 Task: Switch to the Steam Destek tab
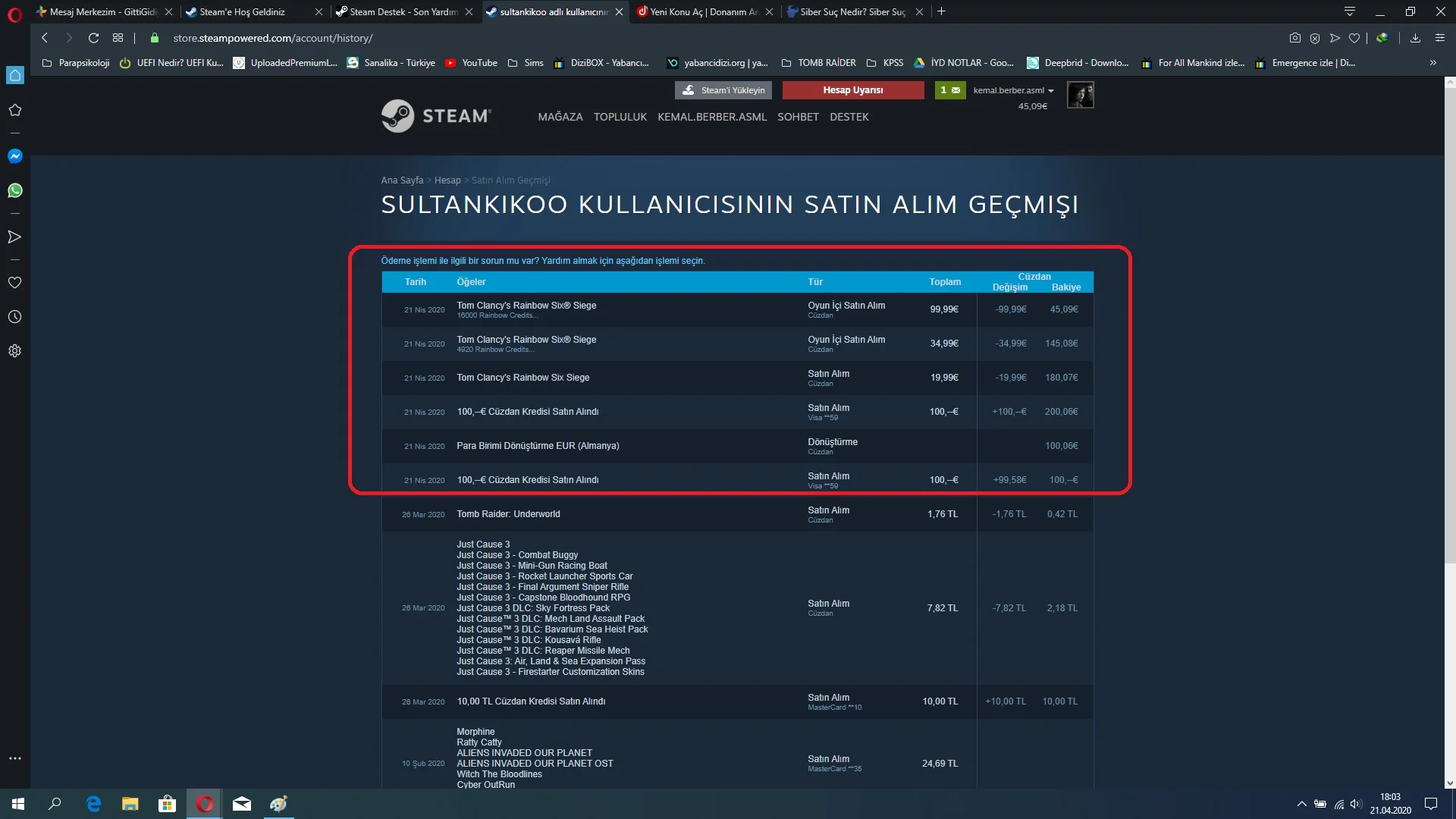400,11
